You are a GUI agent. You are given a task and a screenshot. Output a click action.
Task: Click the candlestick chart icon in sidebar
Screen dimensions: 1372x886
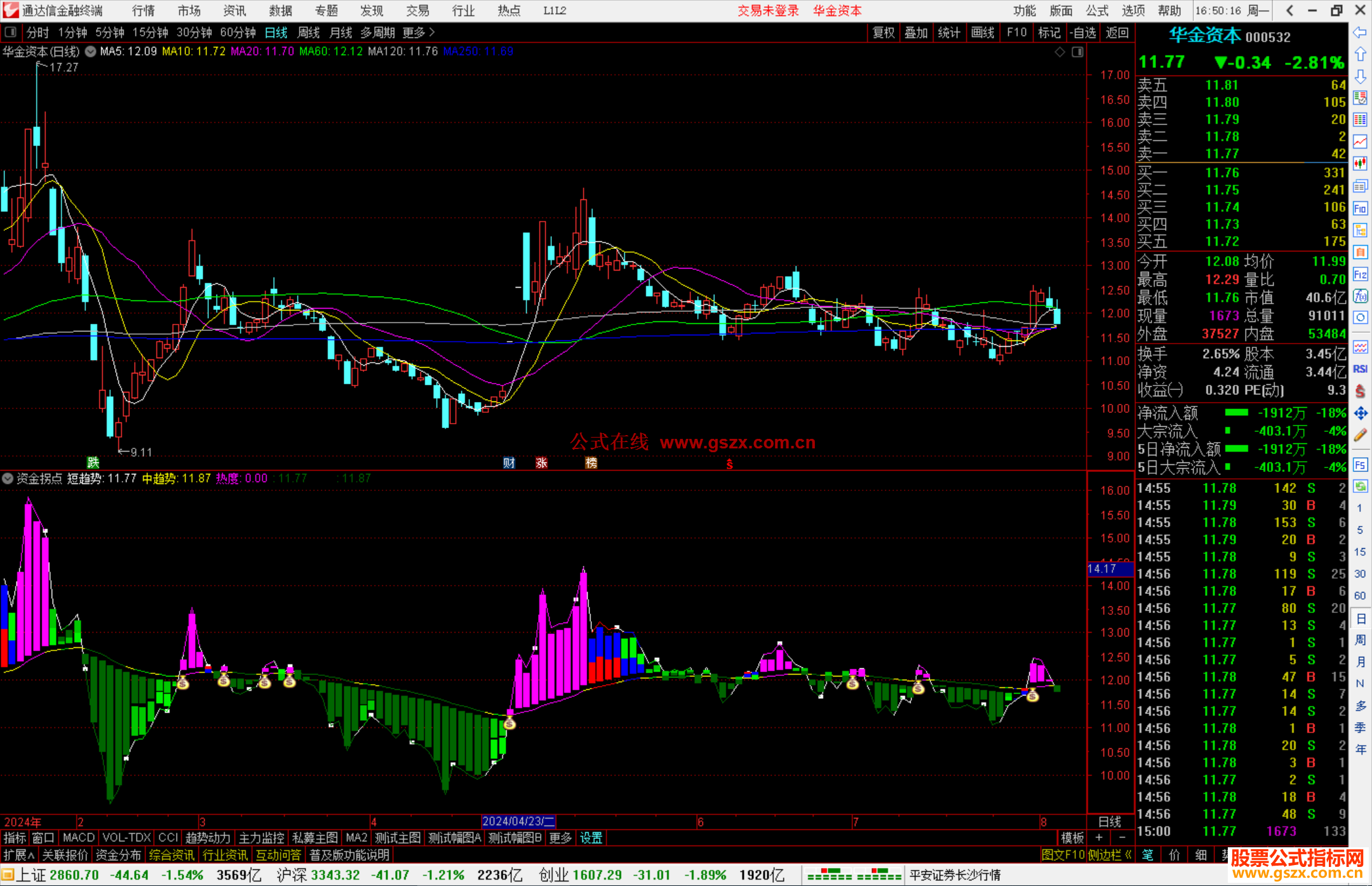pos(1360,163)
